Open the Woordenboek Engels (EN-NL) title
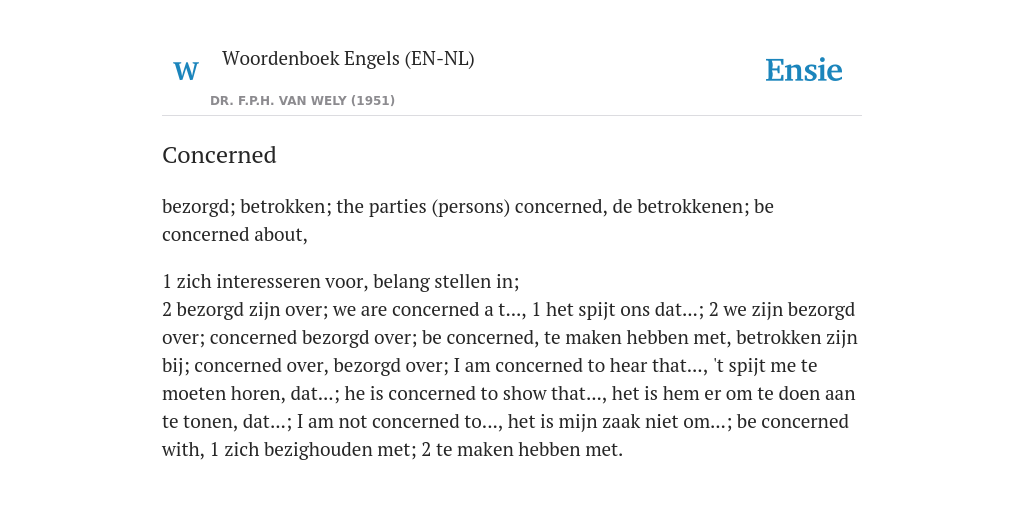Screen dimensions: 1024x512 [348, 59]
